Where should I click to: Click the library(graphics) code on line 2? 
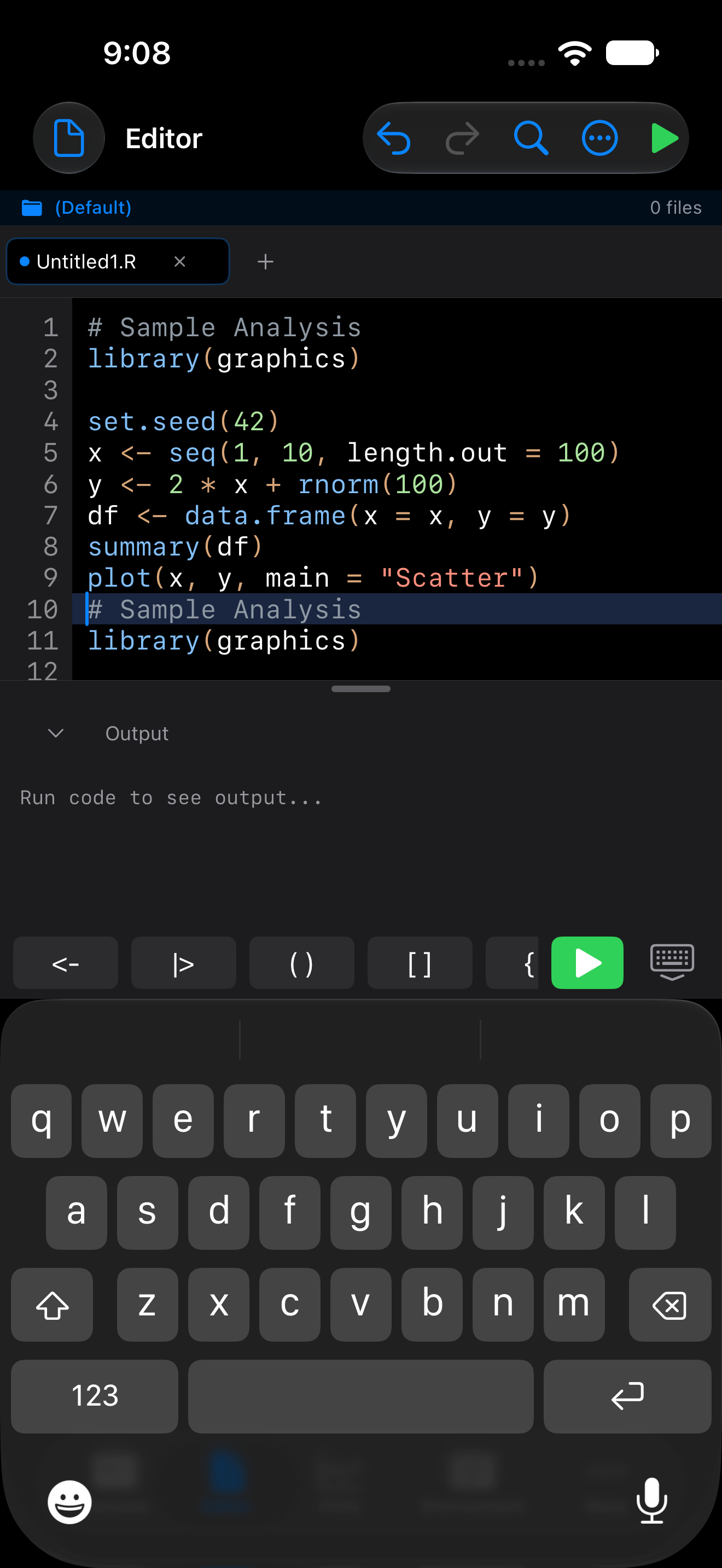tap(224, 359)
